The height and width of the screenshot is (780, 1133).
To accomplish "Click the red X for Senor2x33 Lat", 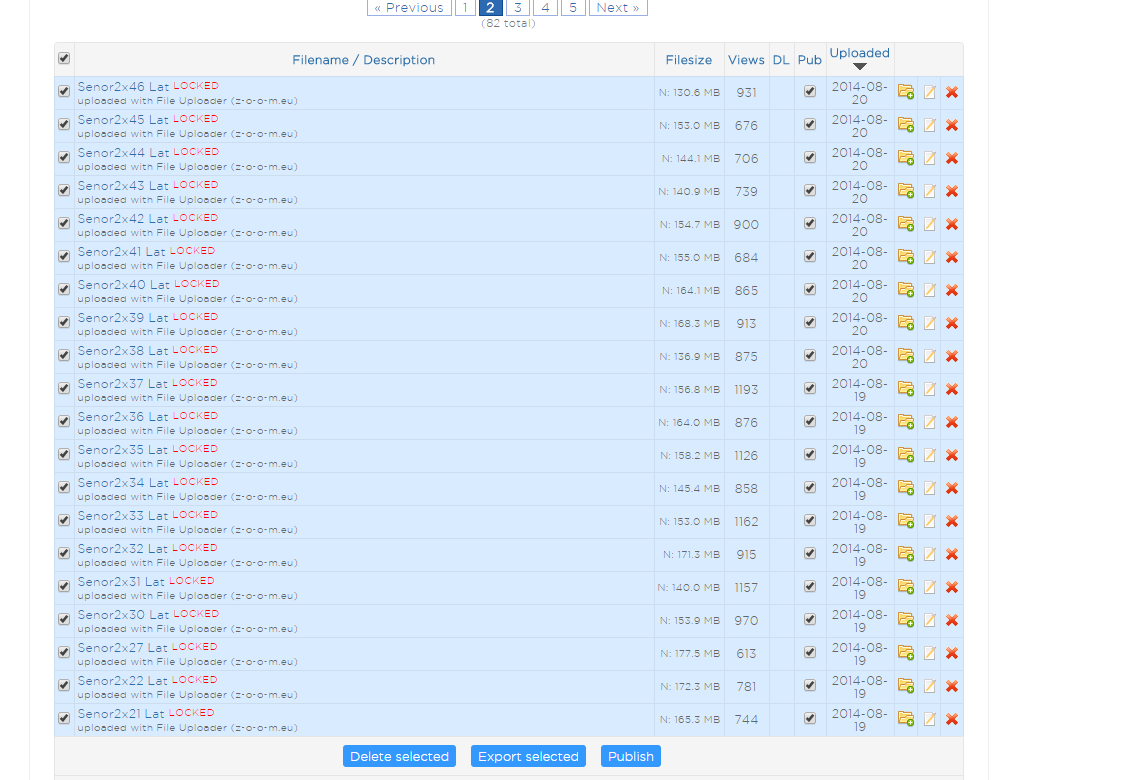I will coord(952,521).
